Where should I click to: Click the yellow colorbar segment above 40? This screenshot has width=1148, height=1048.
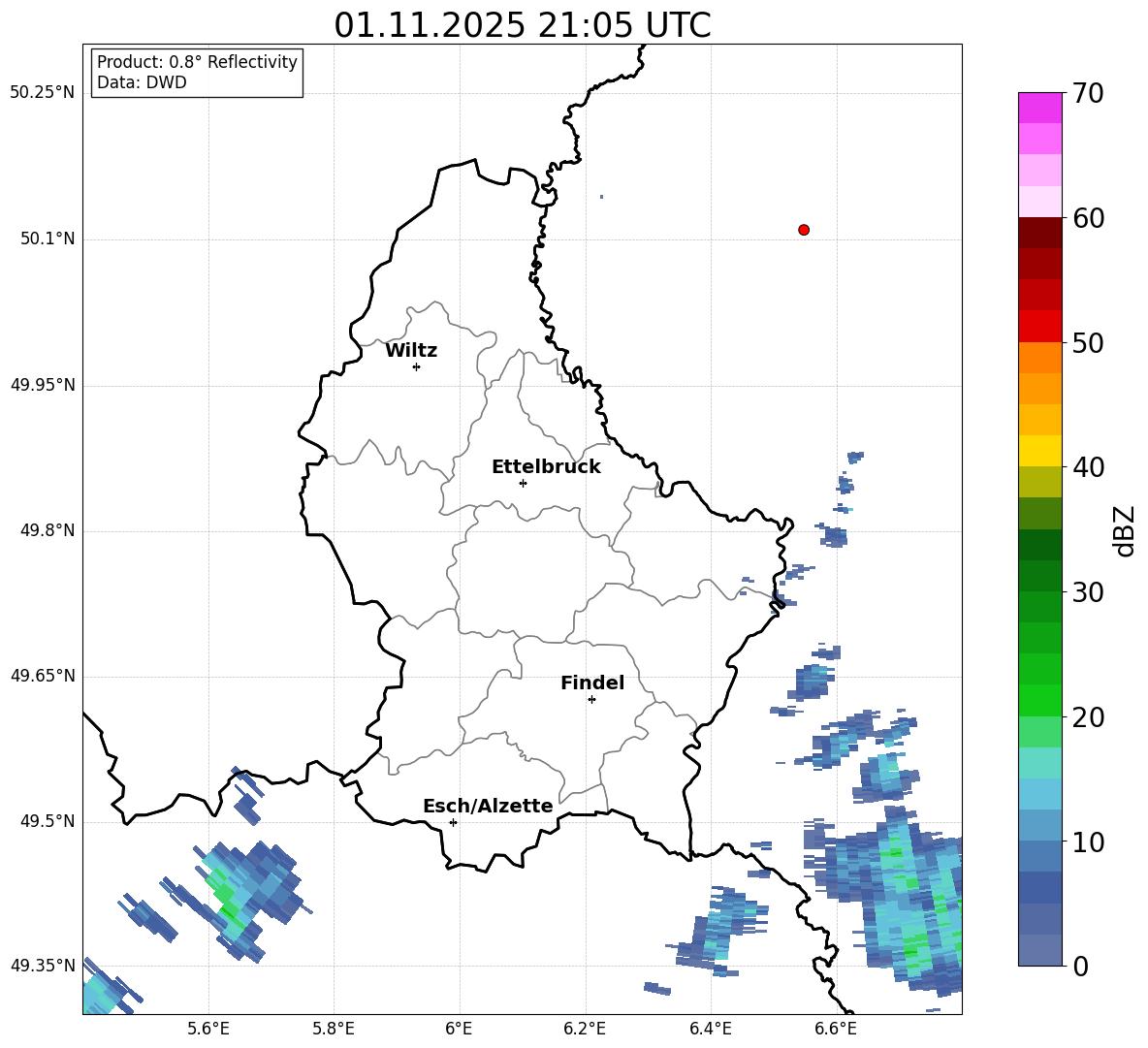click(1039, 451)
